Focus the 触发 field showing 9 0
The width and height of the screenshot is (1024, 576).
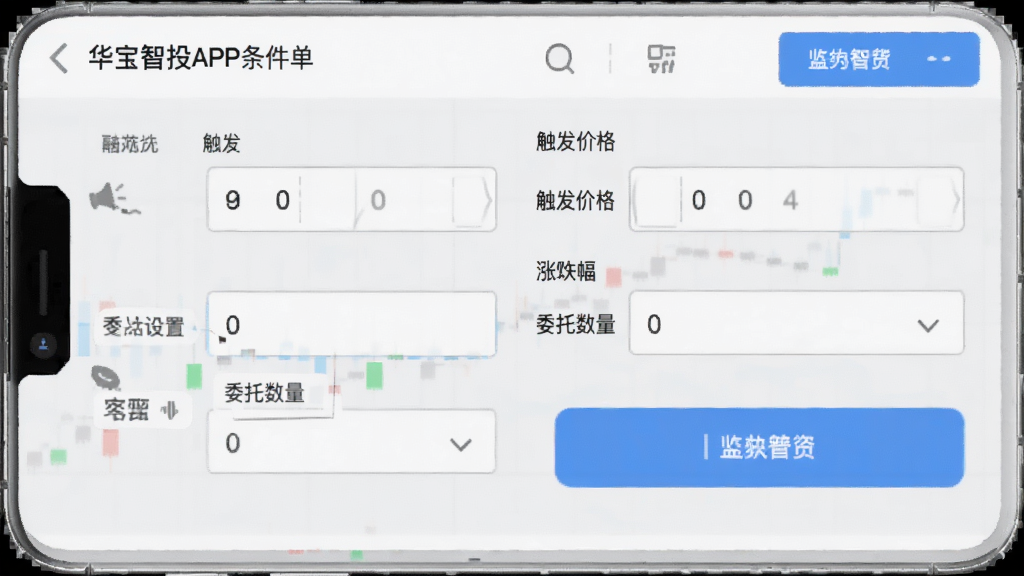351,199
